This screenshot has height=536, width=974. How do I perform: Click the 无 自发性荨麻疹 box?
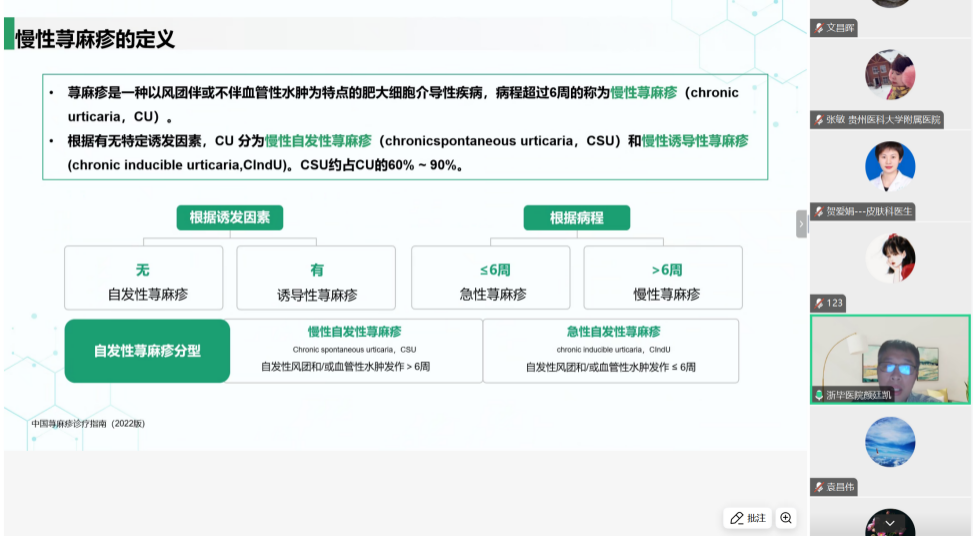[143, 278]
